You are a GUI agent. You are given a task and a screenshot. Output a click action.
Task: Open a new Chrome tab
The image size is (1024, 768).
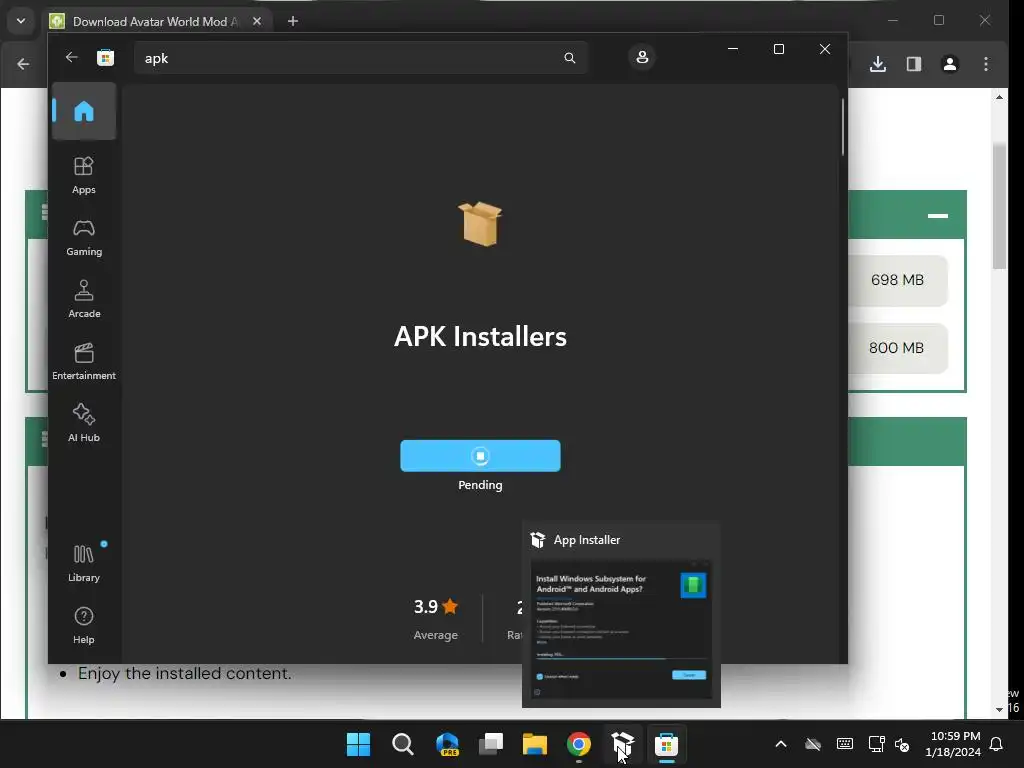(293, 22)
